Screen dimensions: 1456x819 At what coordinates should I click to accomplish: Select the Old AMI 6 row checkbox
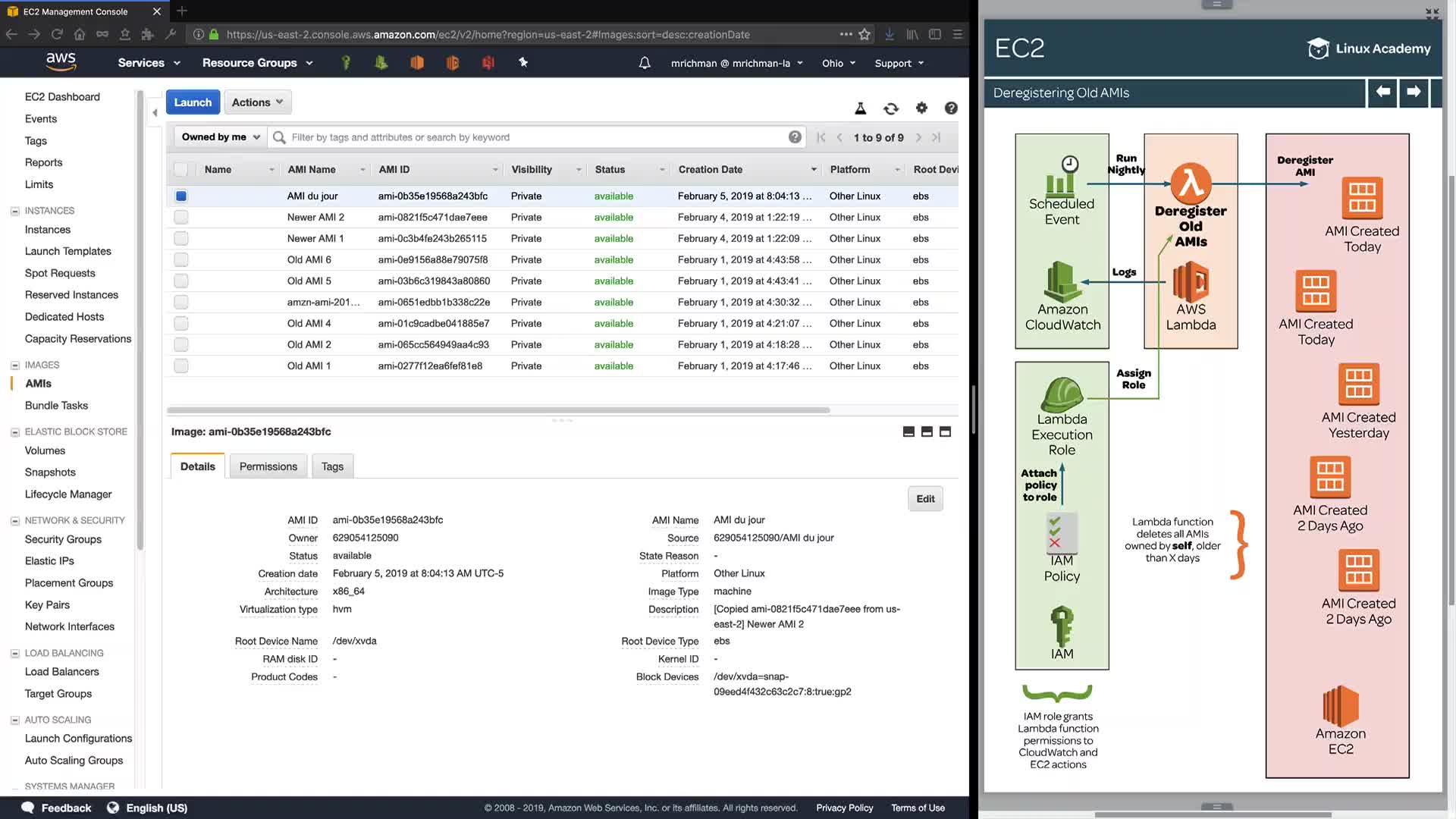pos(181,260)
